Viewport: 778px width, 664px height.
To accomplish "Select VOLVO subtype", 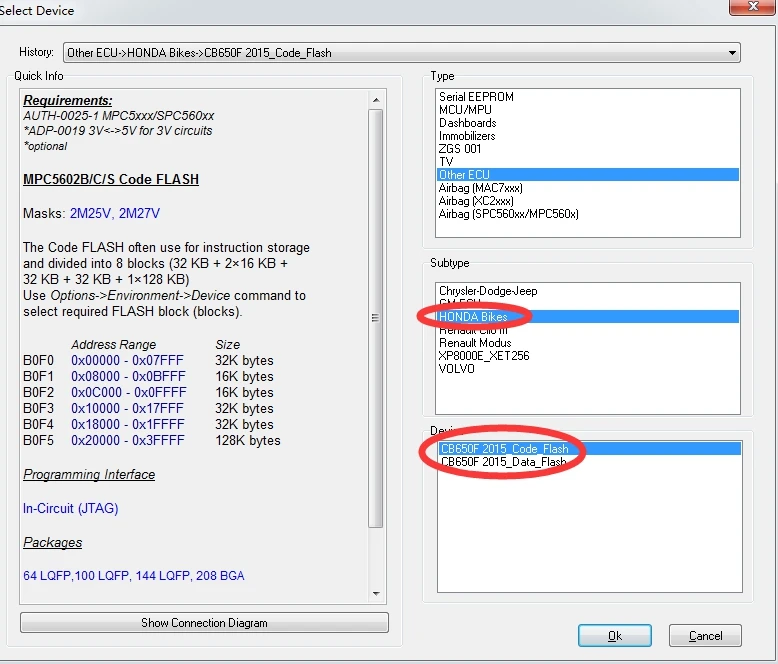I will tap(587, 369).
